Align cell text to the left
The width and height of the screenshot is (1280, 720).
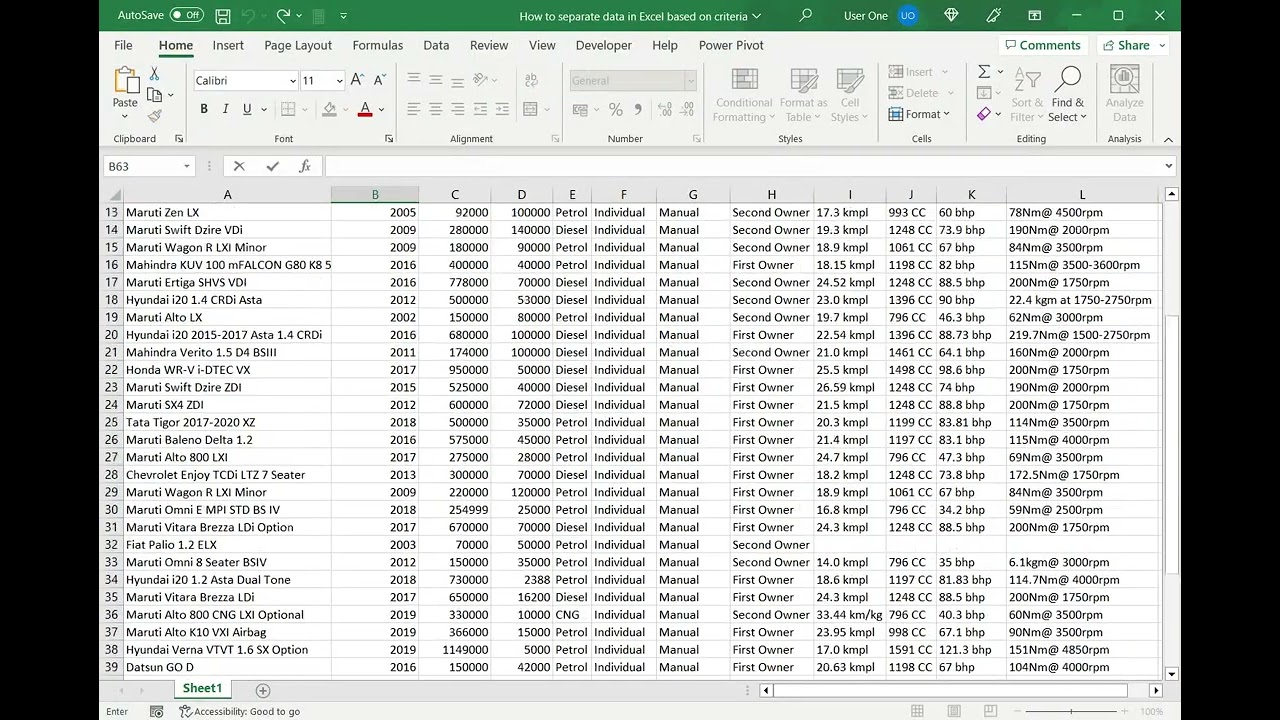coord(413,109)
